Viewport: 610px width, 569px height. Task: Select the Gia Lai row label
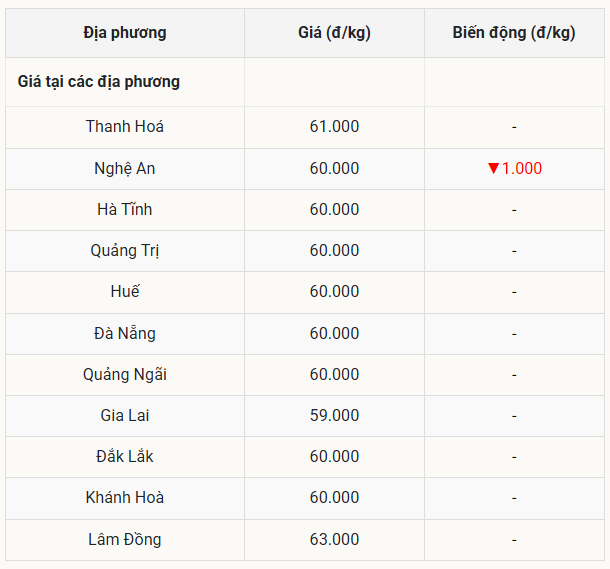click(x=125, y=415)
